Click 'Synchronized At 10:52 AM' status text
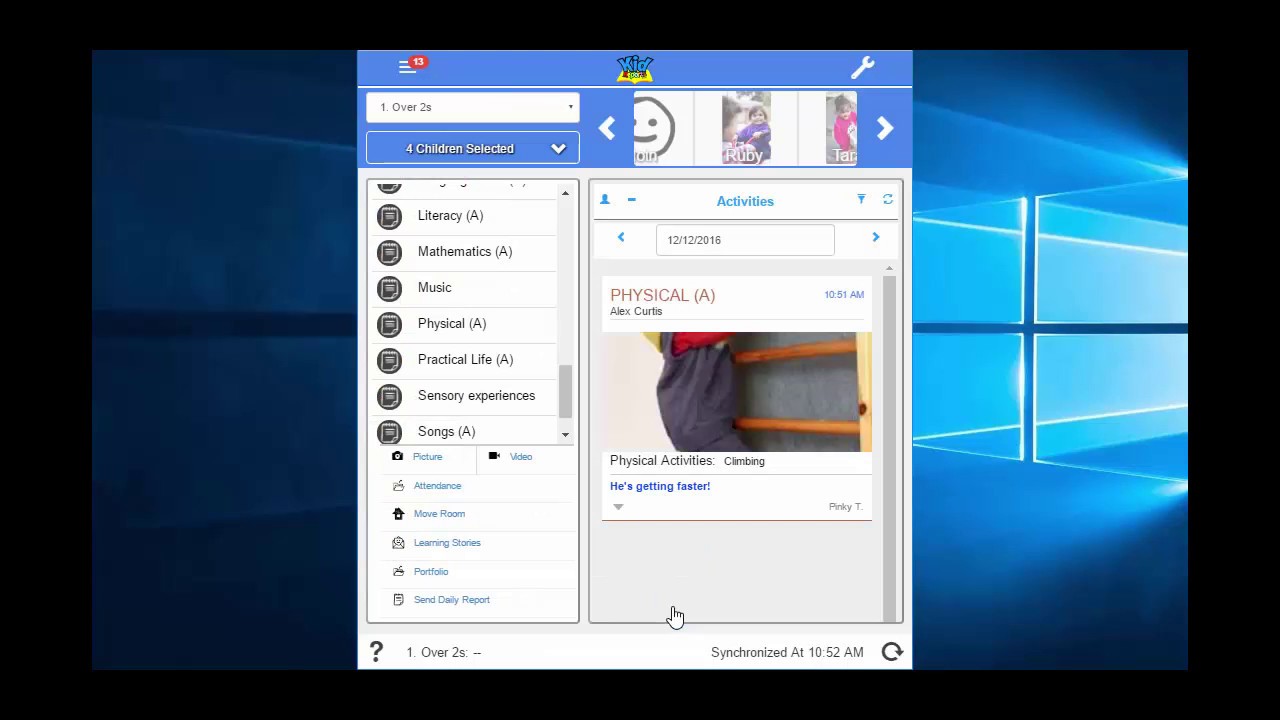The width and height of the screenshot is (1280, 720). (787, 652)
